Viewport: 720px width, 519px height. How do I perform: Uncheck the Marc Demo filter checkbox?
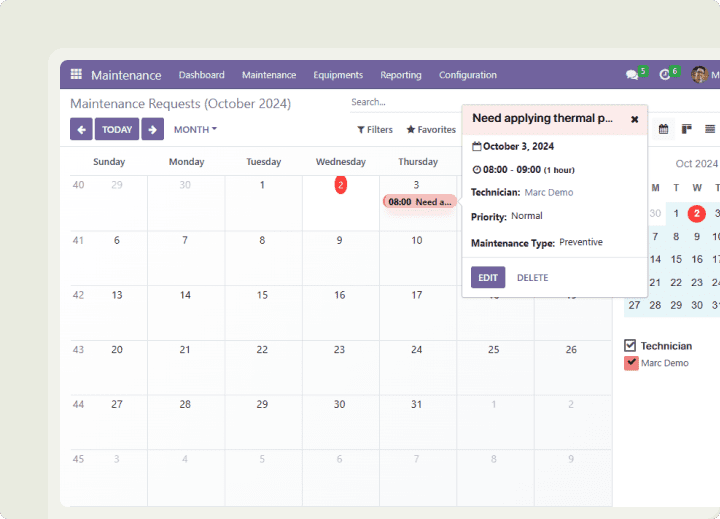pos(631,362)
